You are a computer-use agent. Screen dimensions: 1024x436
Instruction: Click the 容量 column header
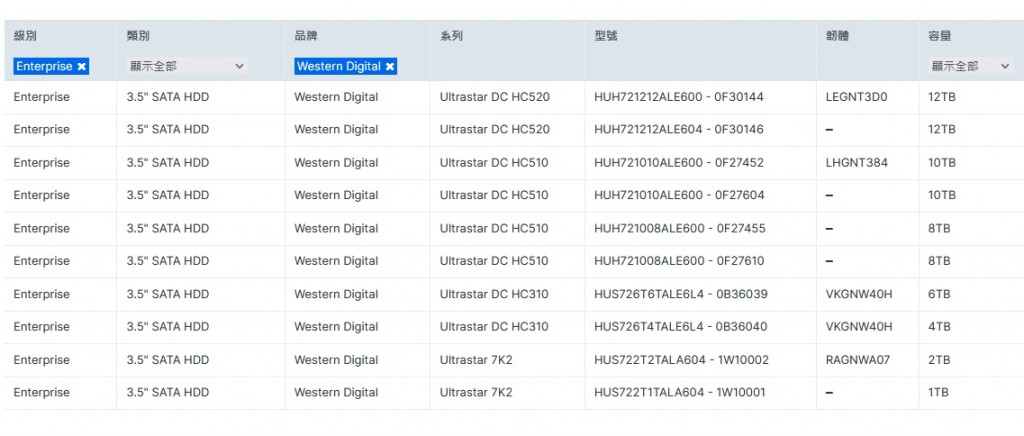[939, 36]
